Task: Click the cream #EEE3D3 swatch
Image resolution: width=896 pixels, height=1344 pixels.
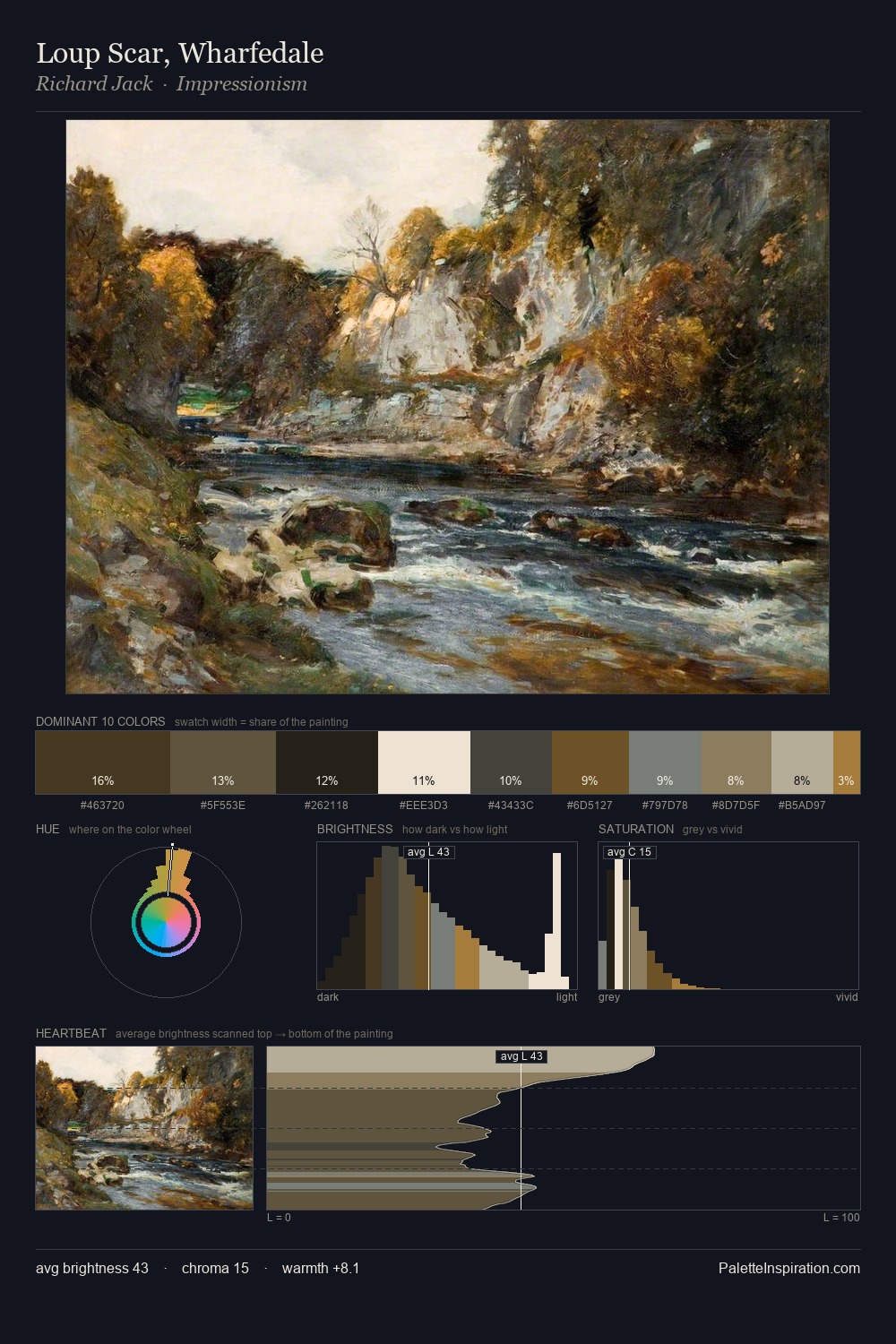Action: (424, 762)
